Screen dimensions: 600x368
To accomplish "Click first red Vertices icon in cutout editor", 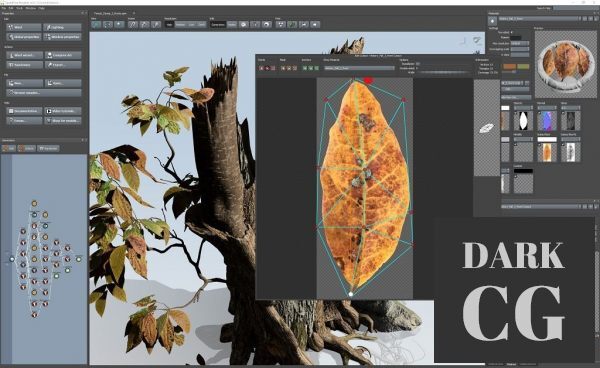I will click(x=262, y=68).
